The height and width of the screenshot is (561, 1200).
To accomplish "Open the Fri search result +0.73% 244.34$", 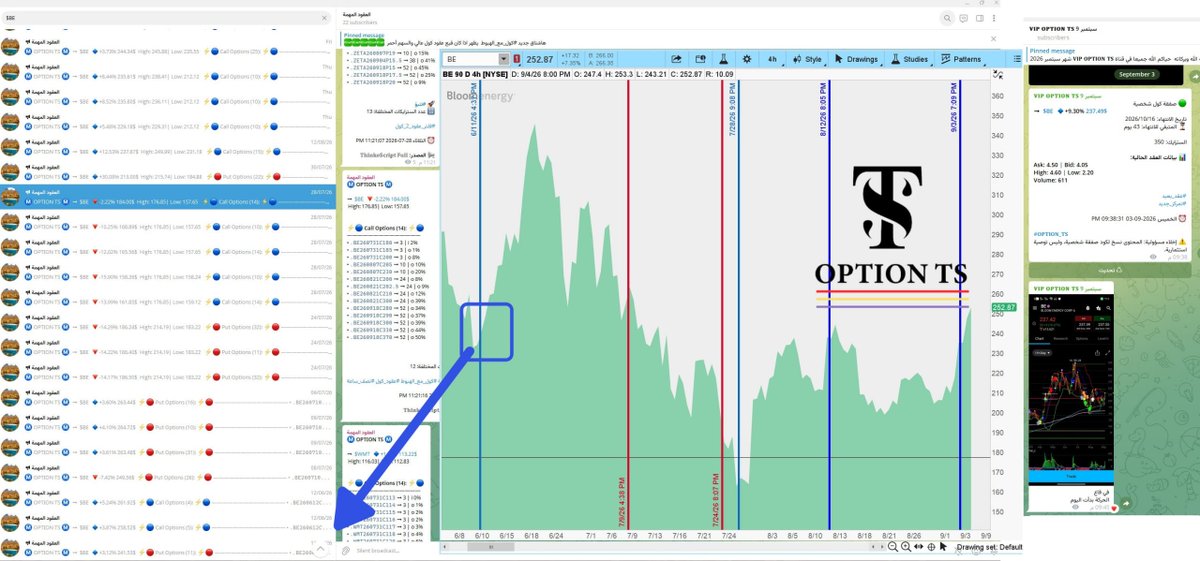I will click(x=166, y=46).
